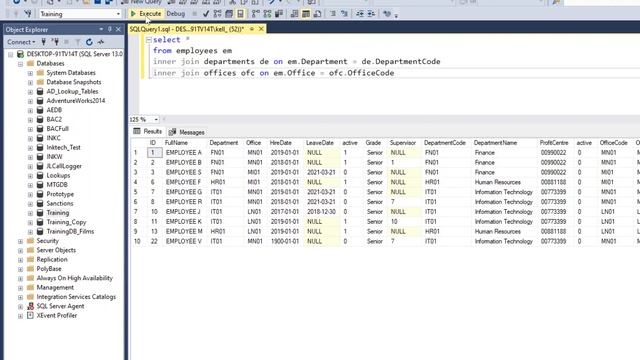Collapse the select statement outline
Image resolution: width=640 pixels, height=360 pixels.
pyautogui.click(x=149, y=40)
